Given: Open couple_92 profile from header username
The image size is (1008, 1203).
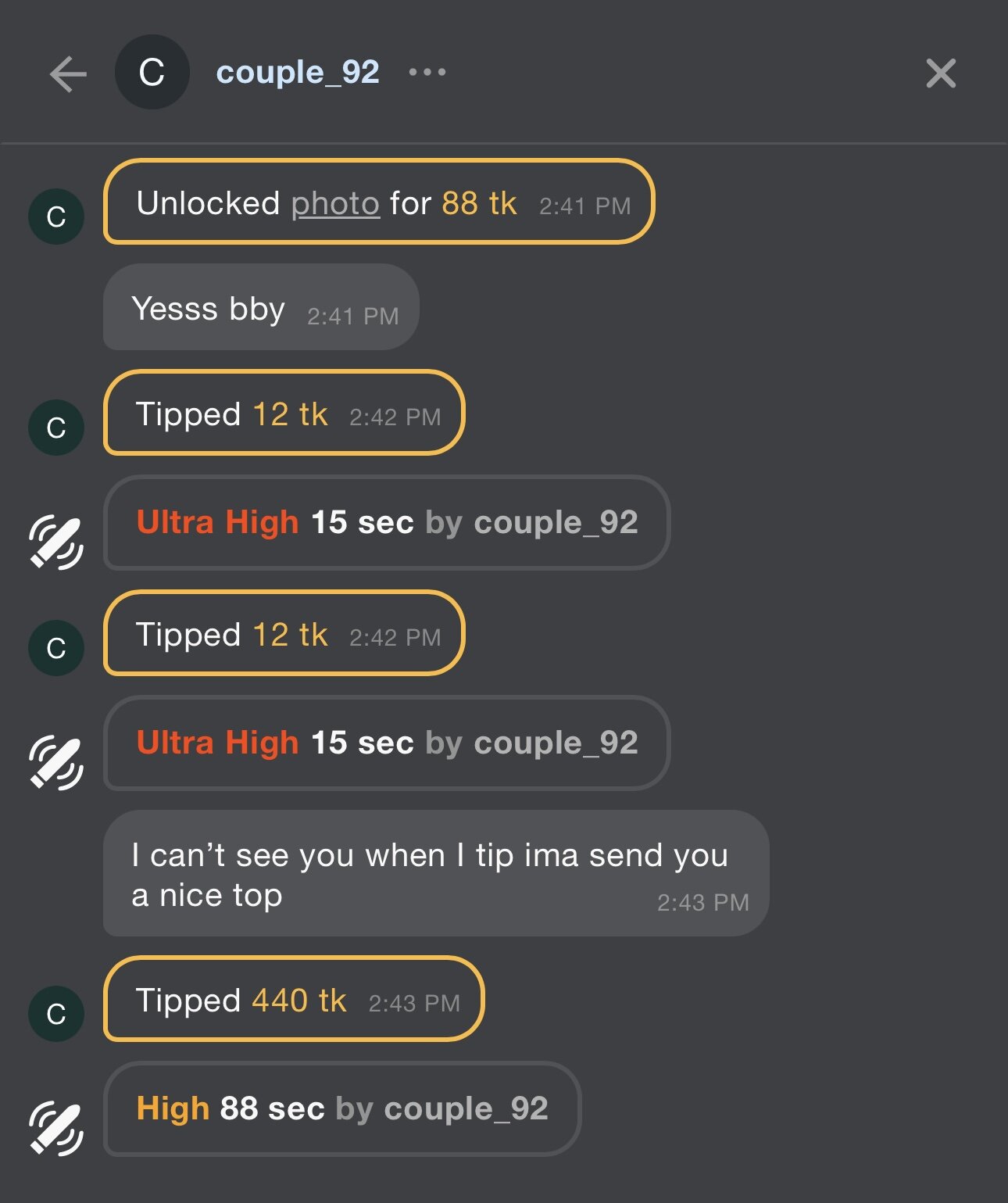Looking at the screenshot, I should 297,73.
